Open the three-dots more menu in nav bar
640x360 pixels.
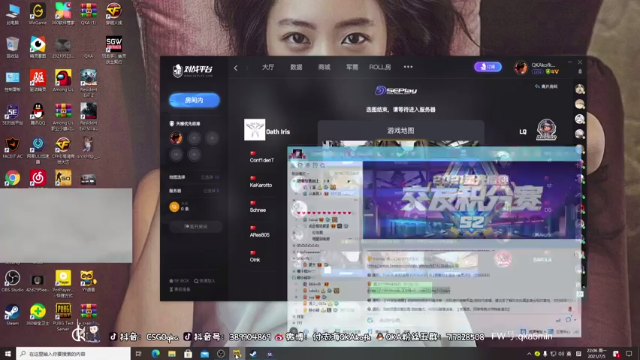click(x=408, y=67)
